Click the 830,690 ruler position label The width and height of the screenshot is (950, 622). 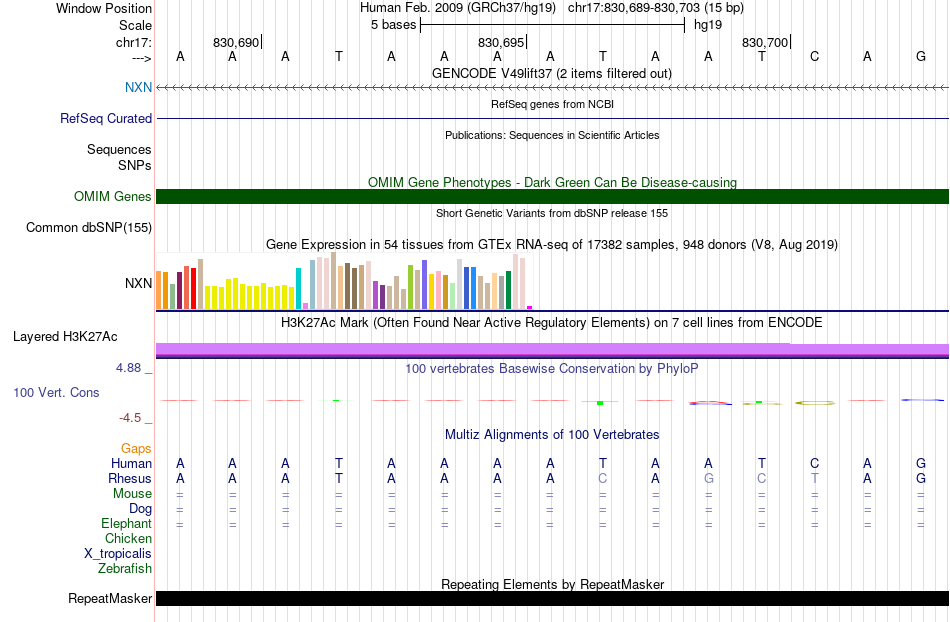[236, 42]
